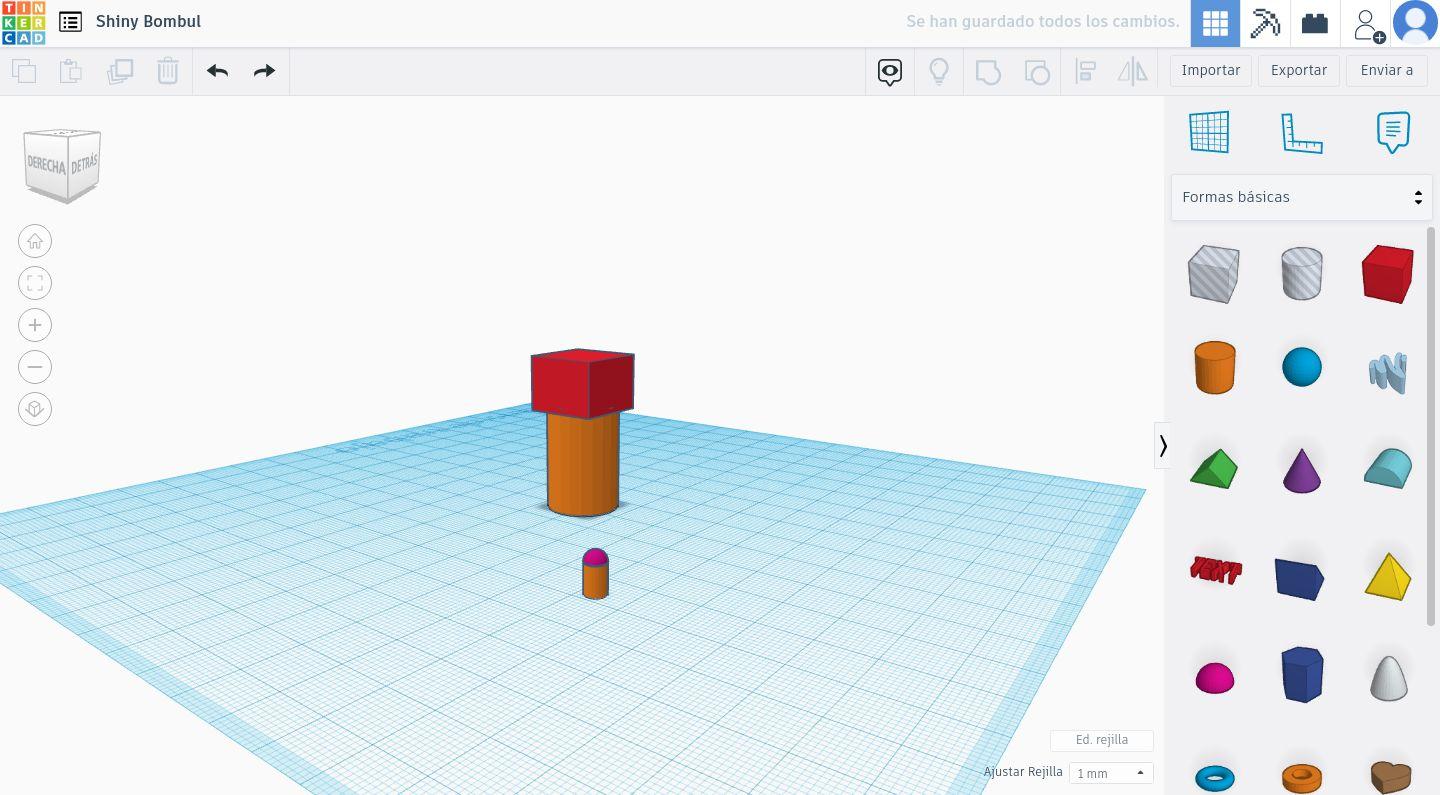
Task: Pick the dark blue polygon shape
Action: coord(1302,674)
